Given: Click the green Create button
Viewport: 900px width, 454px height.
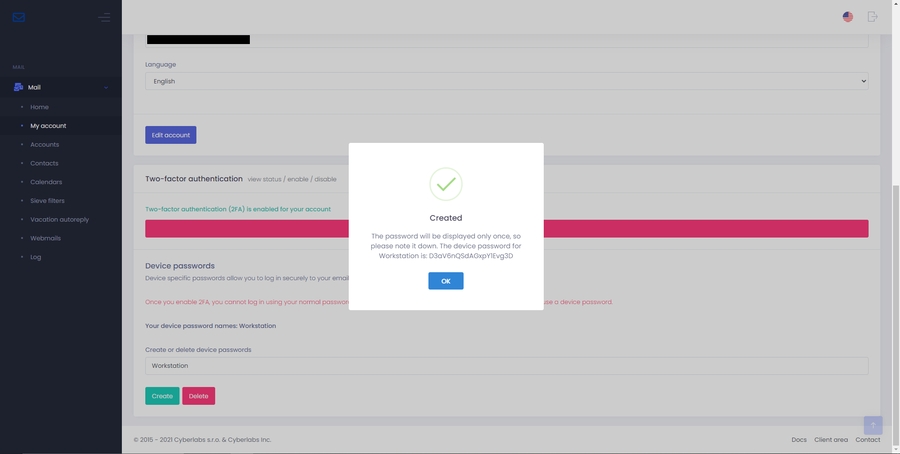Looking at the screenshot, I should 162,396.
